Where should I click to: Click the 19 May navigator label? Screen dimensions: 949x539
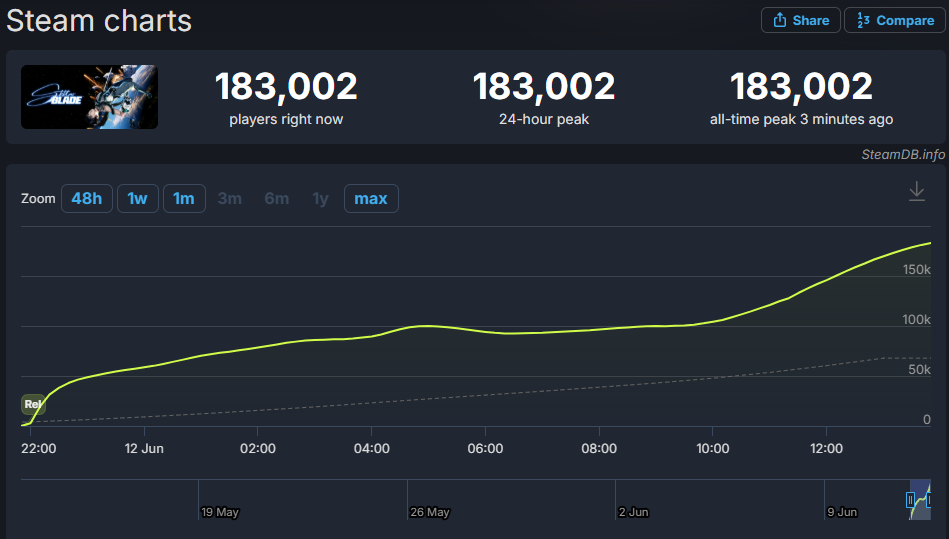coord(220,512)
